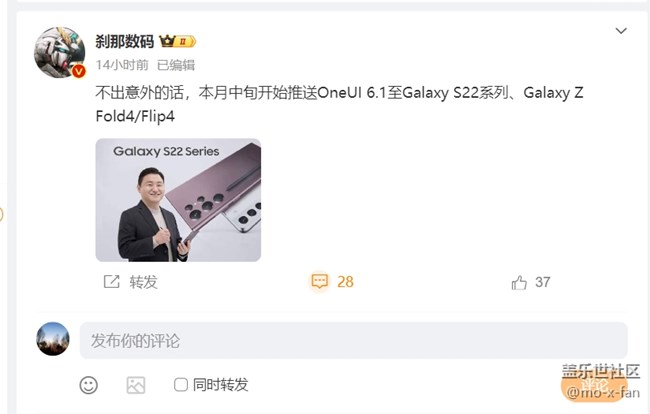Open the Galaxy S22 Series image thumbnail
This screenshot has height=414, width=650.
point(178,200)
